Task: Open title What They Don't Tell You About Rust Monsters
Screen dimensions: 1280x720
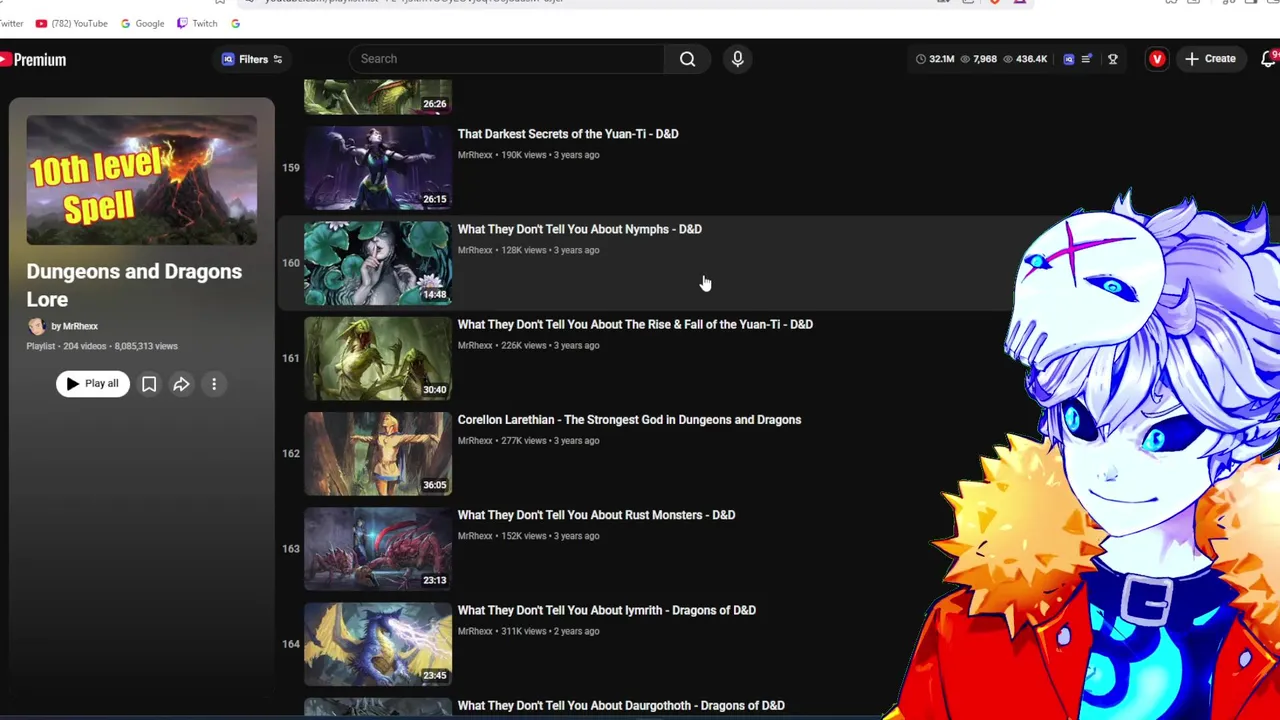Action: click(596, 515)
